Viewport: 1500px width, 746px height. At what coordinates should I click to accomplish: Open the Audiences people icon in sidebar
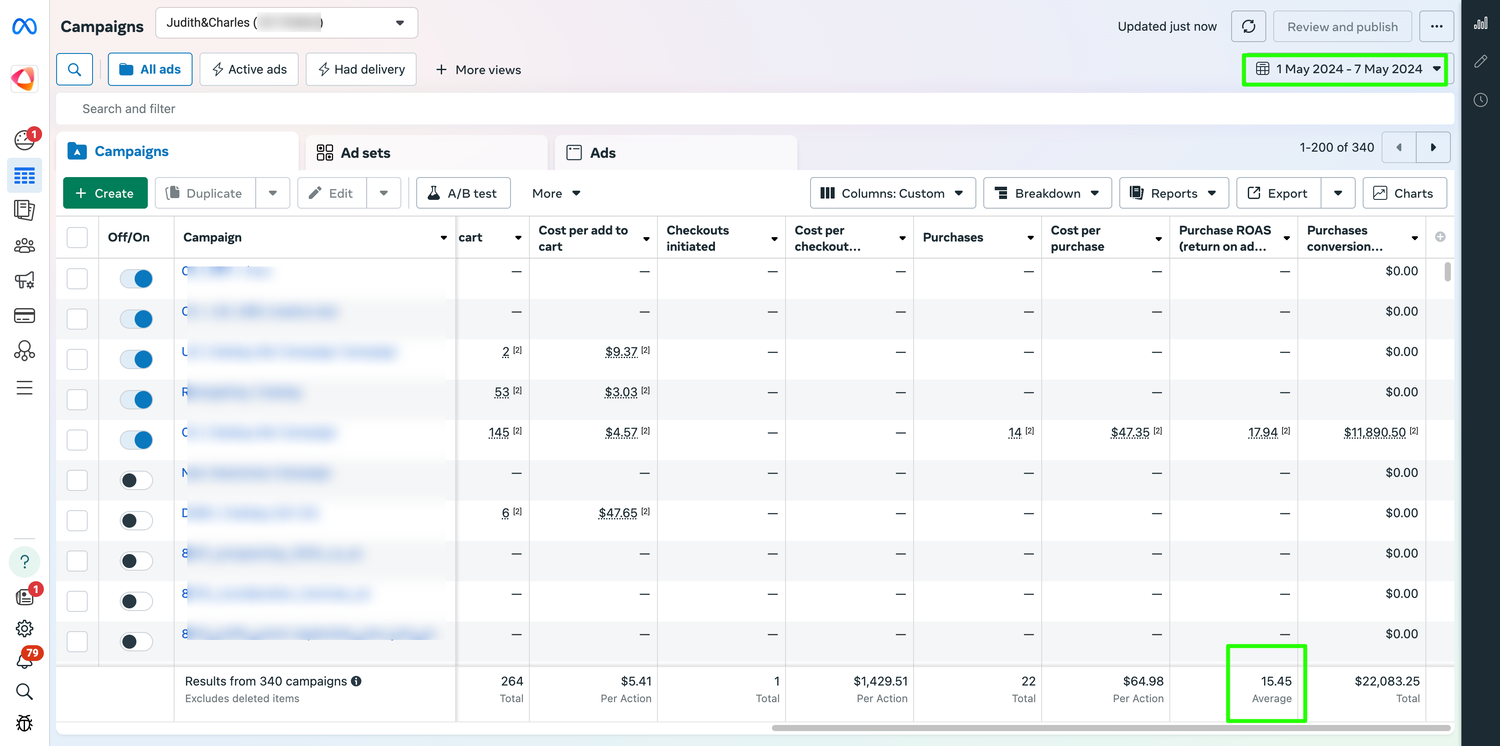point(25,246)
